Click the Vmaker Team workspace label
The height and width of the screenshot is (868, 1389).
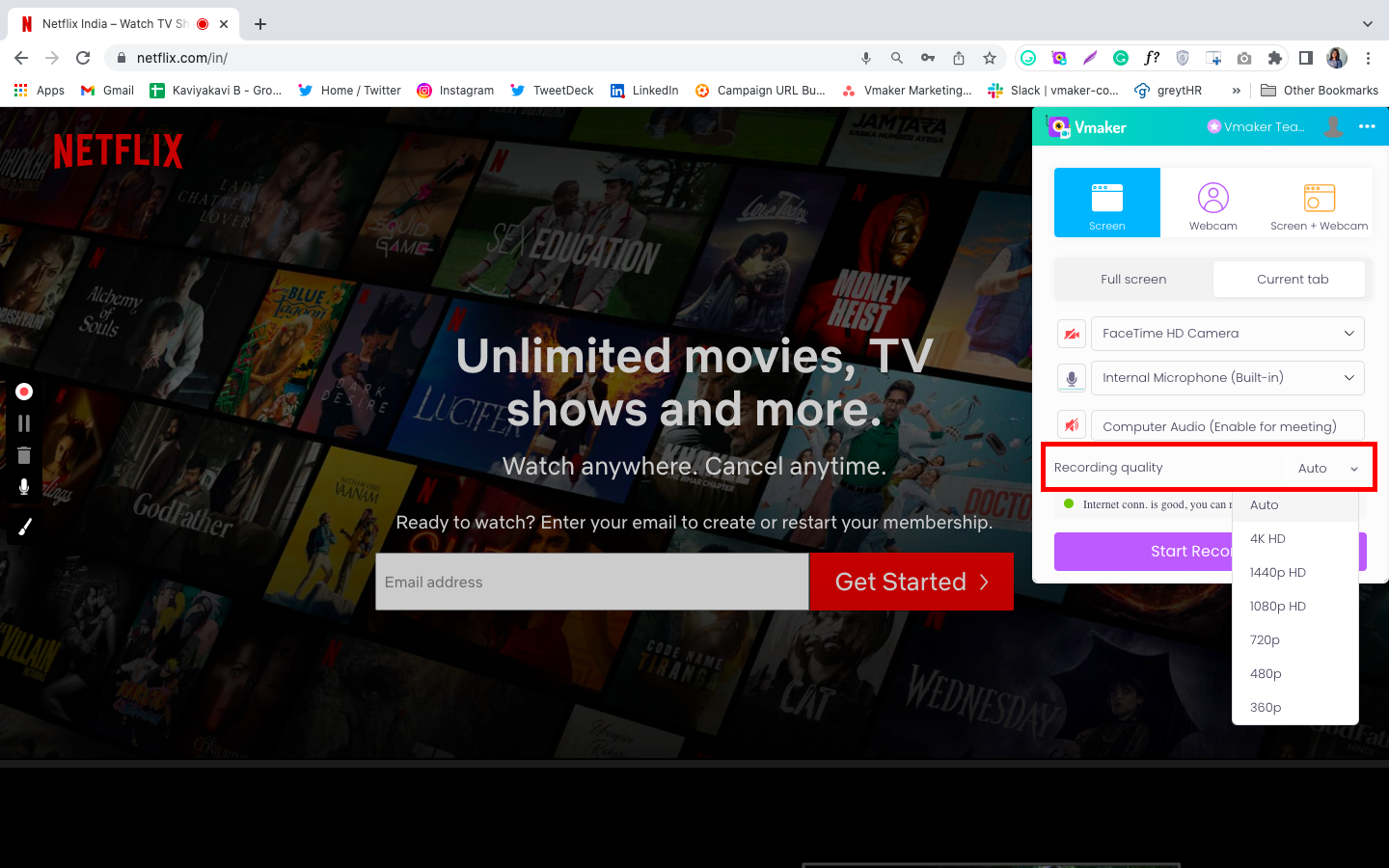[x=1257, y=126]
